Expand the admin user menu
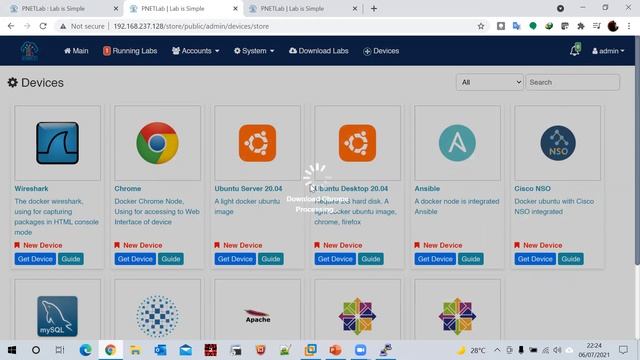The width and height of the screenshot is (640, 360). tap(608, 51)
